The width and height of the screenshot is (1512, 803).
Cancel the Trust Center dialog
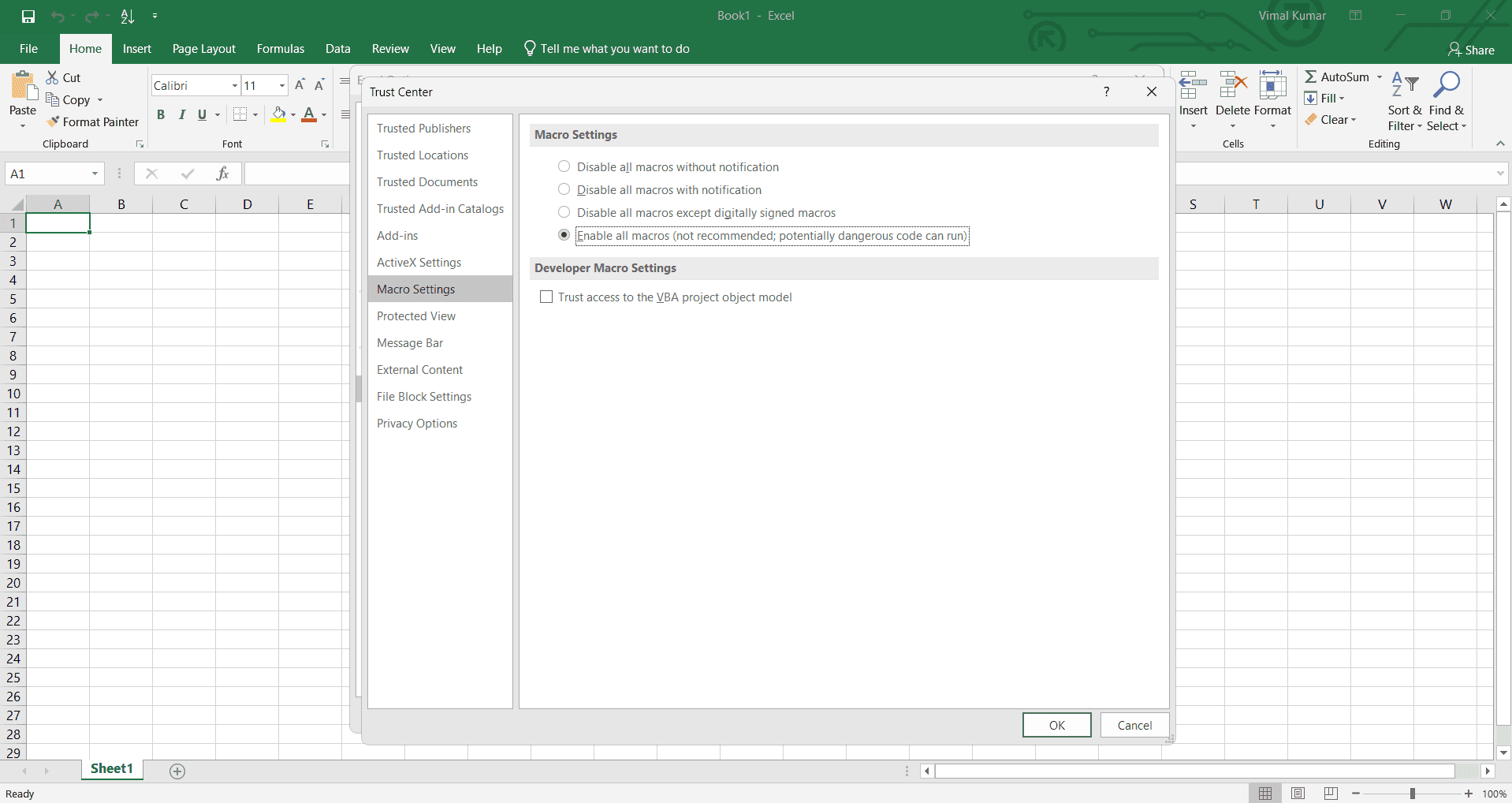(1134, 725)
